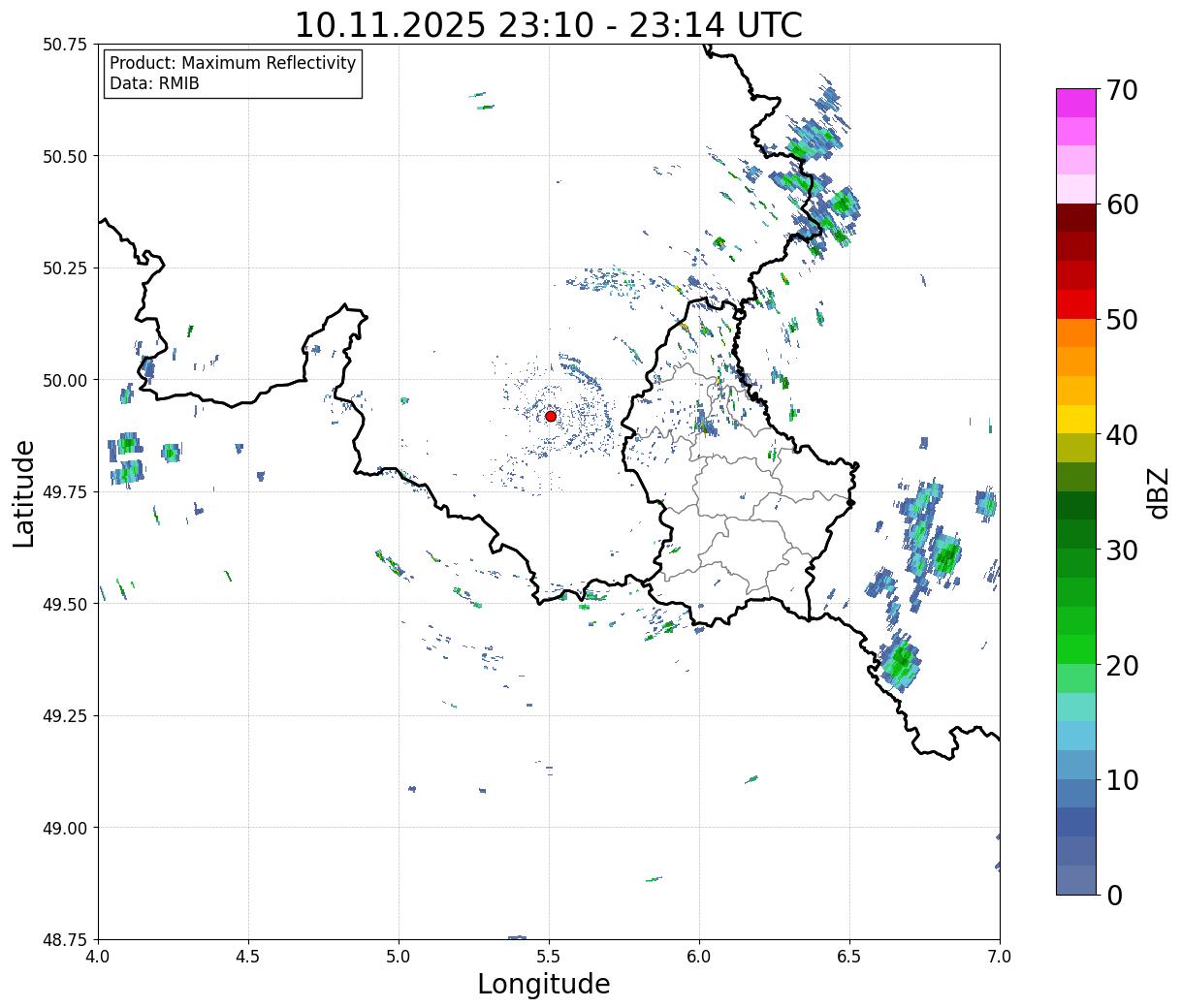
Task: Click latitude tick label 50.25
Action: point(64,268)
